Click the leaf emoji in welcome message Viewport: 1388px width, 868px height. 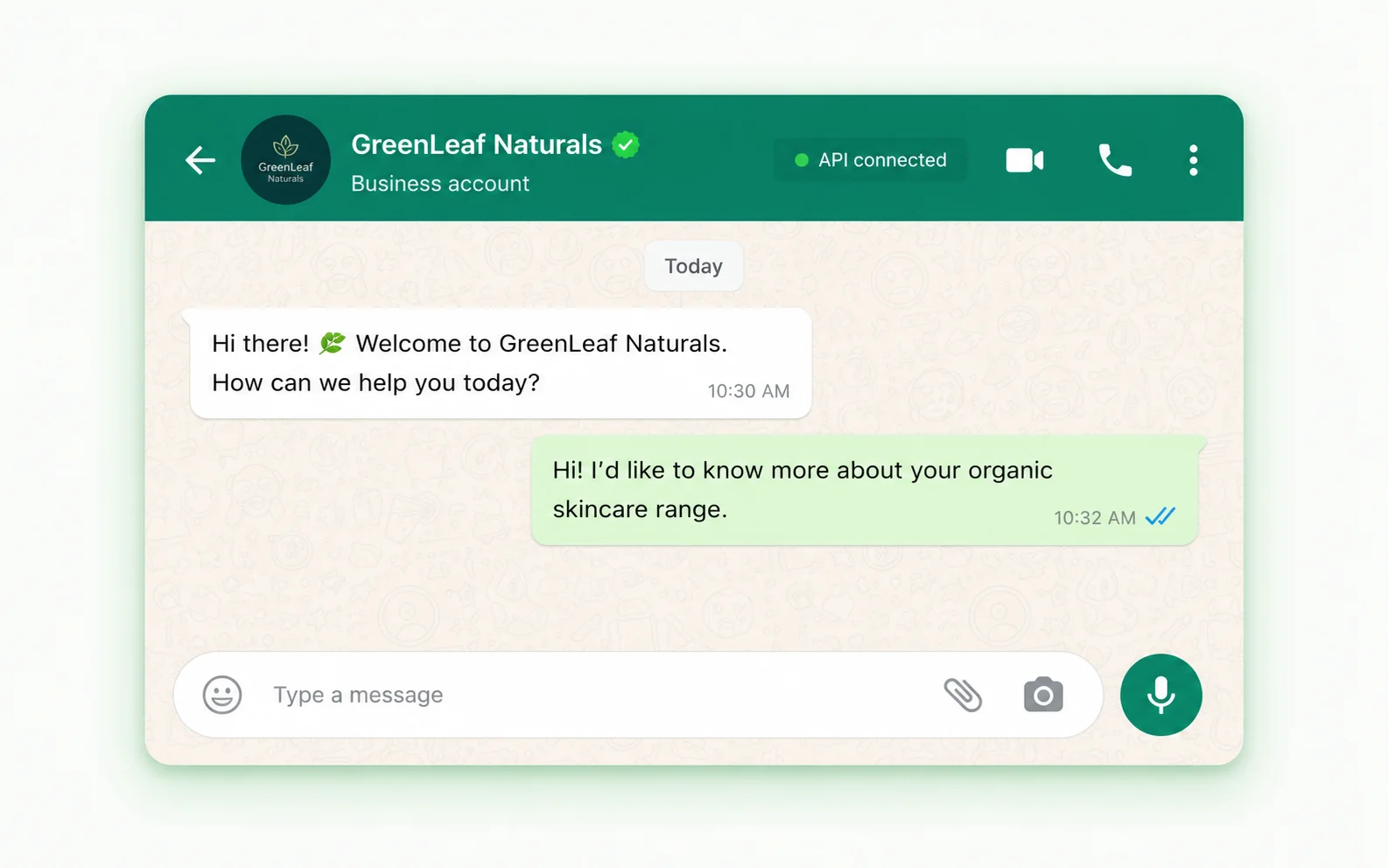333,343
